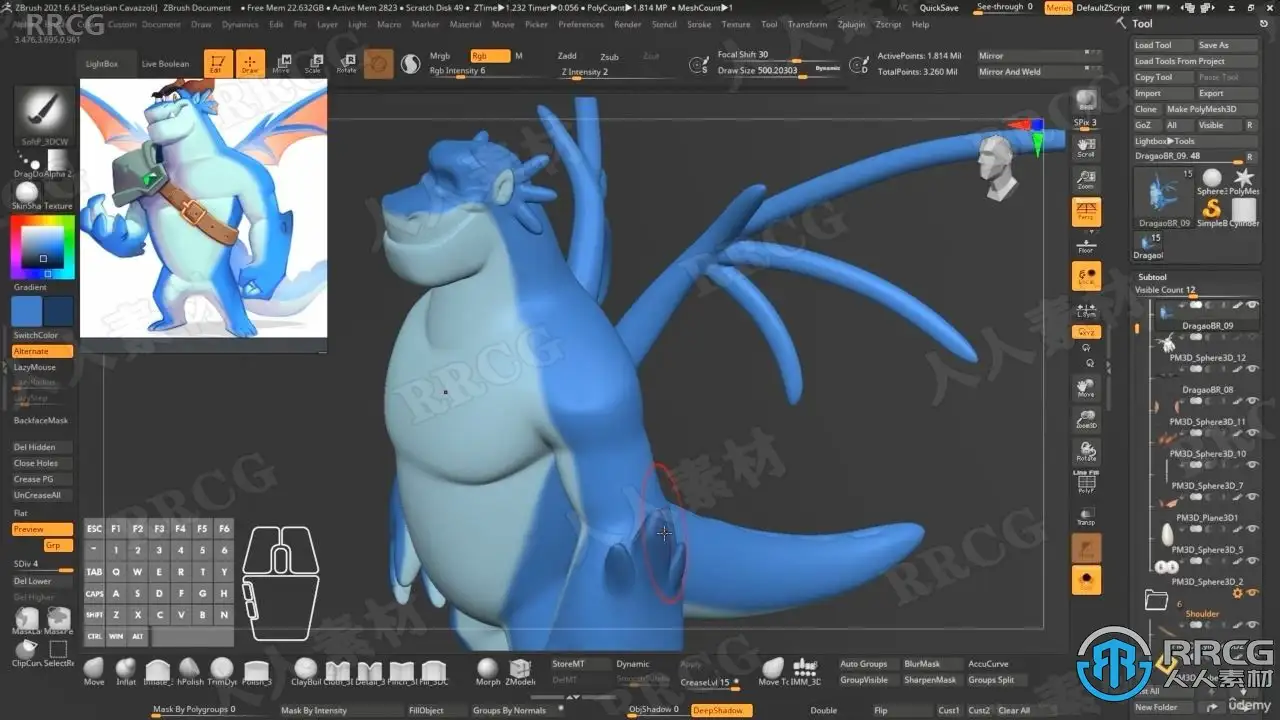
Task: Select the Scale transform icon
Action: point(313,63)
